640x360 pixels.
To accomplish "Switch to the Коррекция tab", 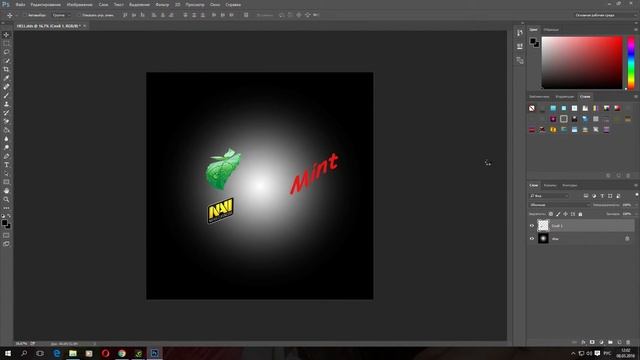I will coord(565,97).
